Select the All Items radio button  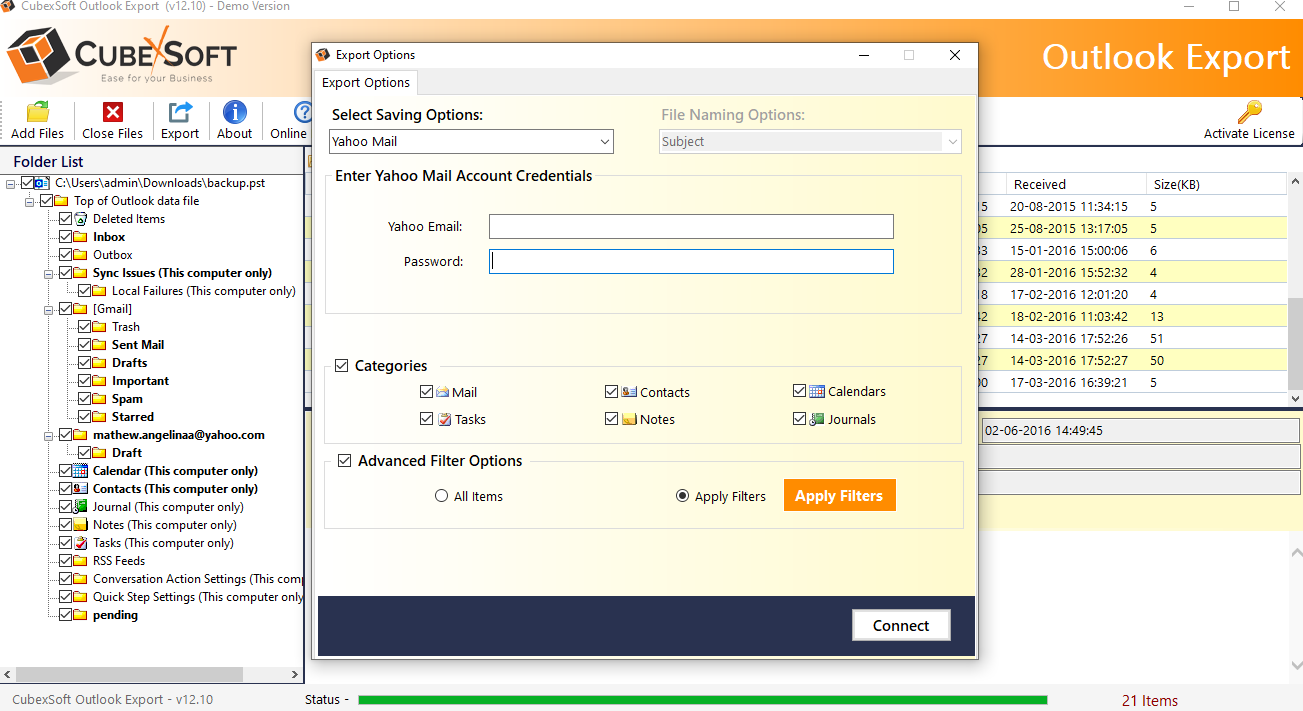(442, 496)
